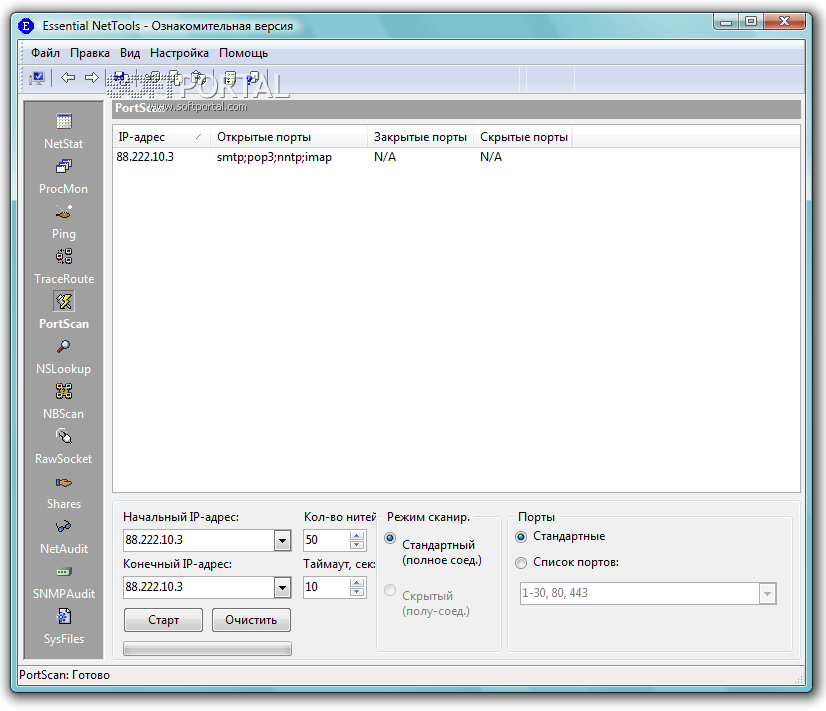This screenshot has width=826, height=711.
Task: Open the SNMPAudit tool
Action: point(64,581)
